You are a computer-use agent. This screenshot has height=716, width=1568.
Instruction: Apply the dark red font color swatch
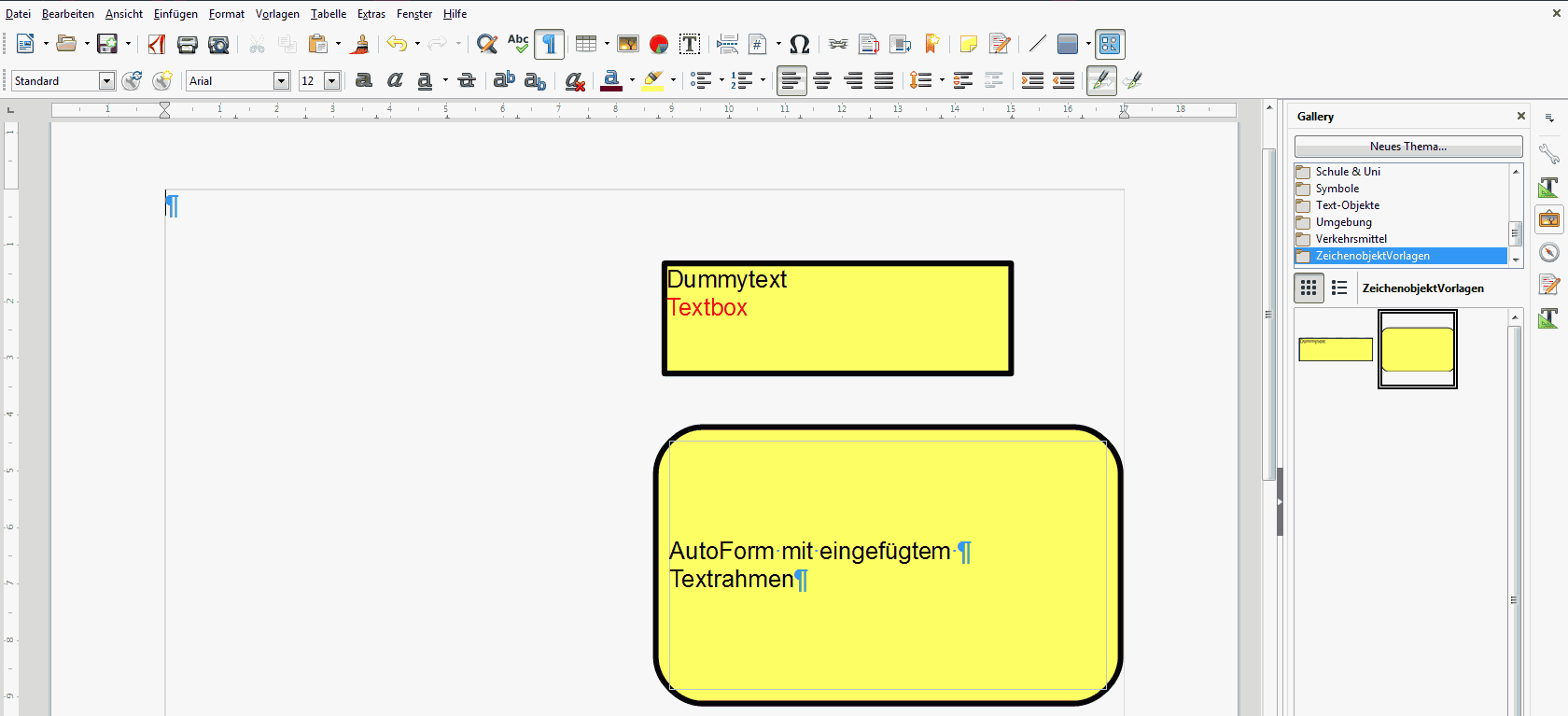coord(611,81)
